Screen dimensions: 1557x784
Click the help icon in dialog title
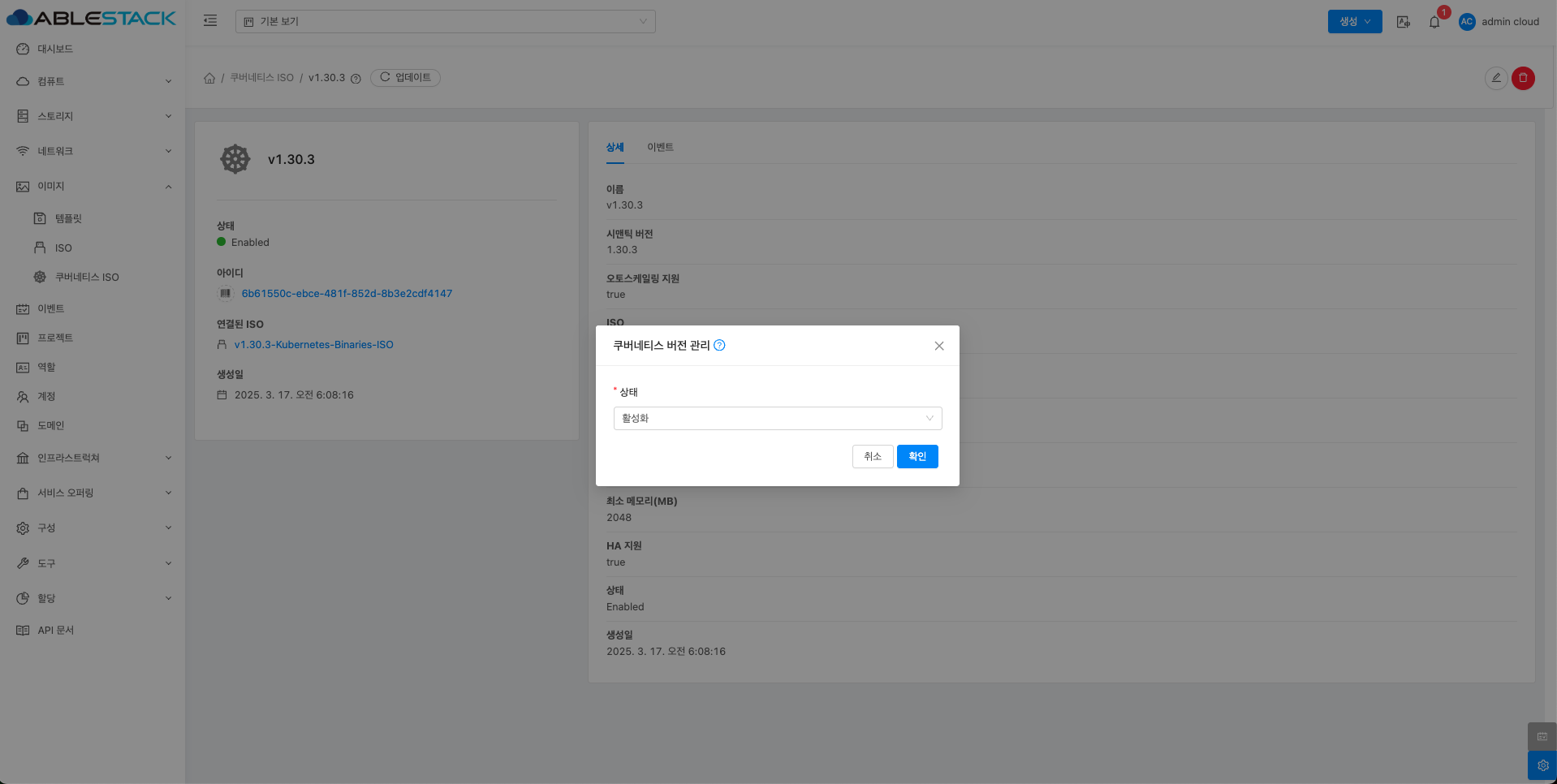tap(719, 345)
